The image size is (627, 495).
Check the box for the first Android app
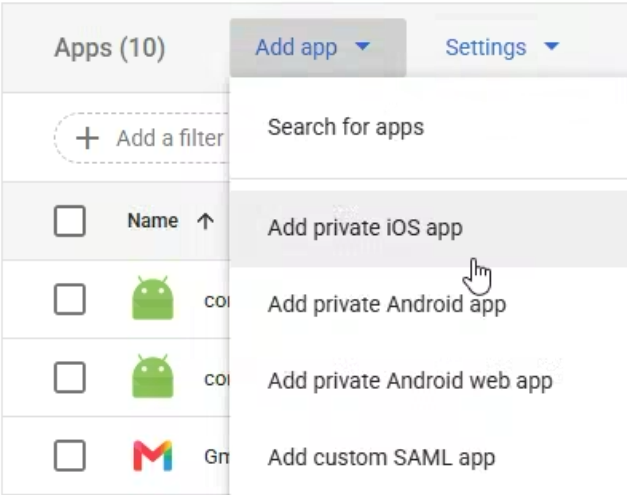click(70, 299)
